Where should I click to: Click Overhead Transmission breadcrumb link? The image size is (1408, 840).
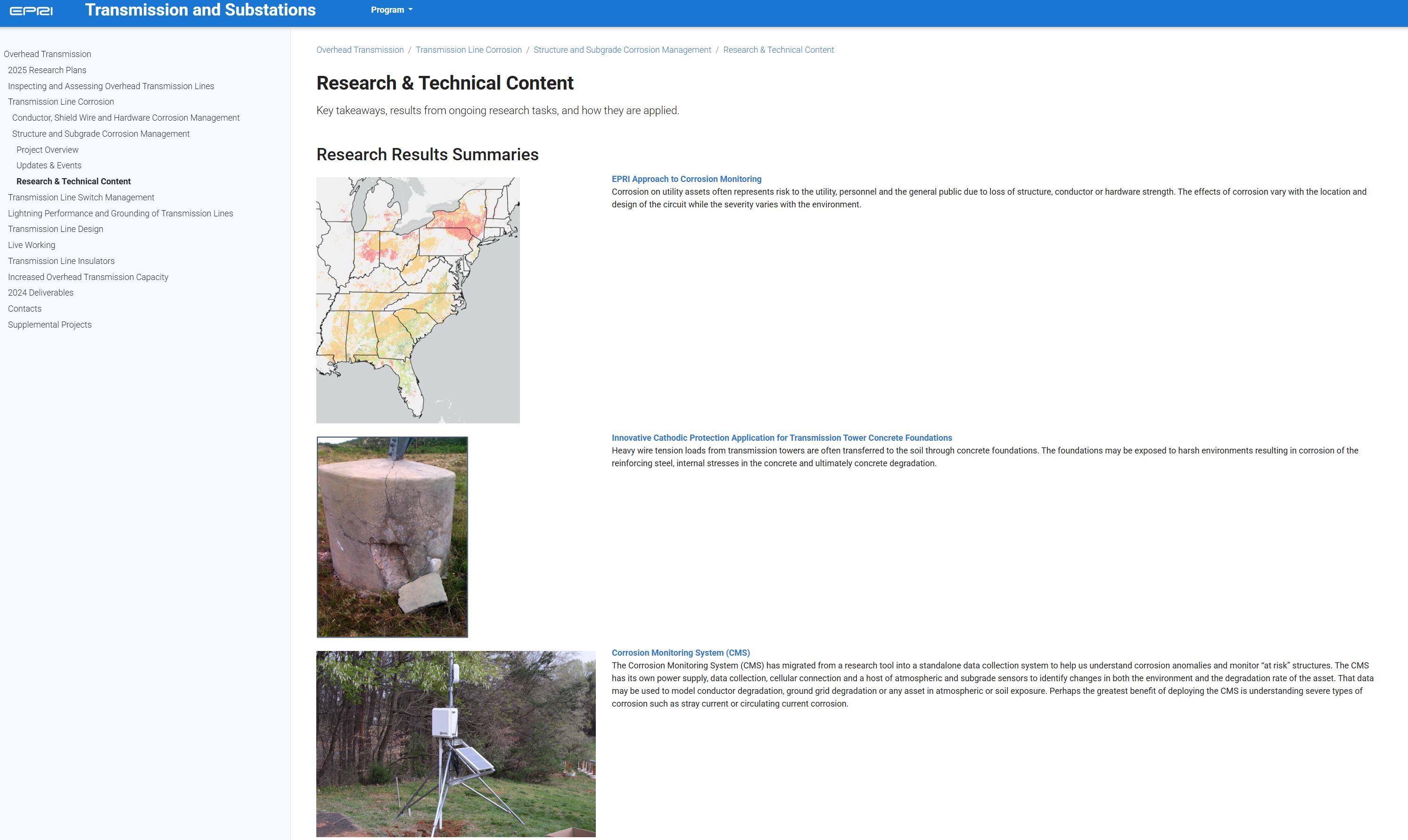(360, 50)
